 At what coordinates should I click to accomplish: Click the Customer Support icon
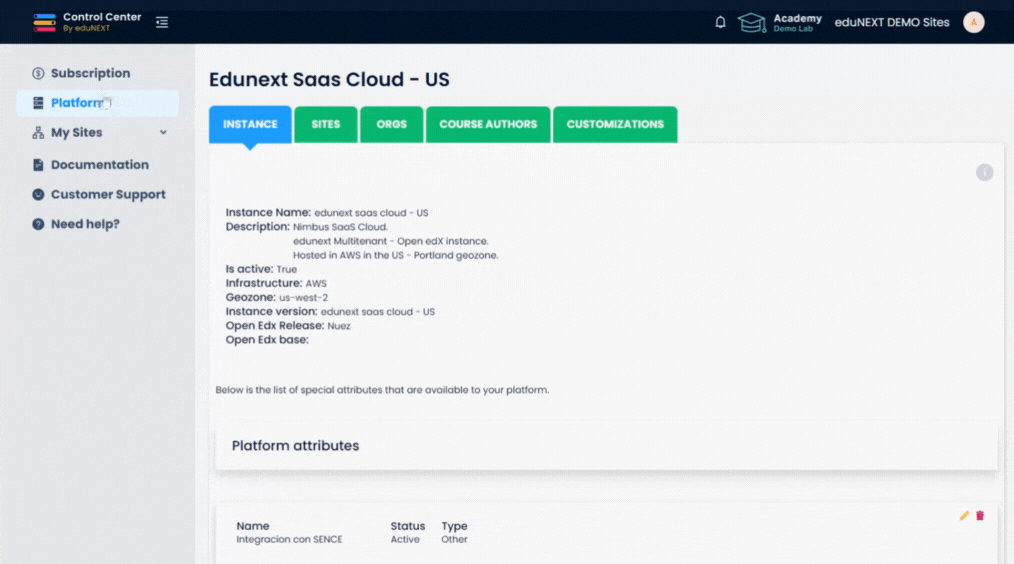tap(38, 195)
